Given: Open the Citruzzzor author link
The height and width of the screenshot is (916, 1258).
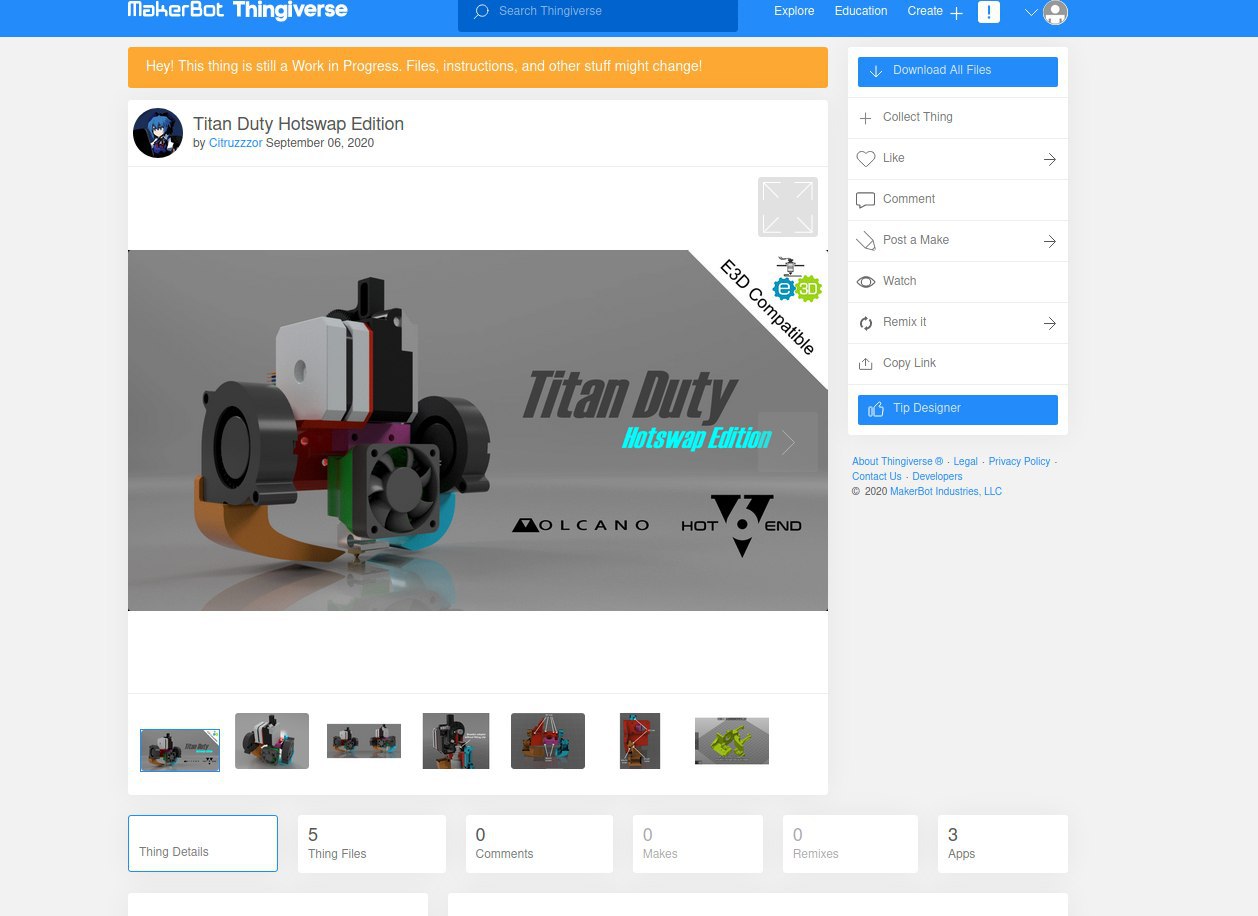Looking at the screenshot, I should tap(236, 143).
